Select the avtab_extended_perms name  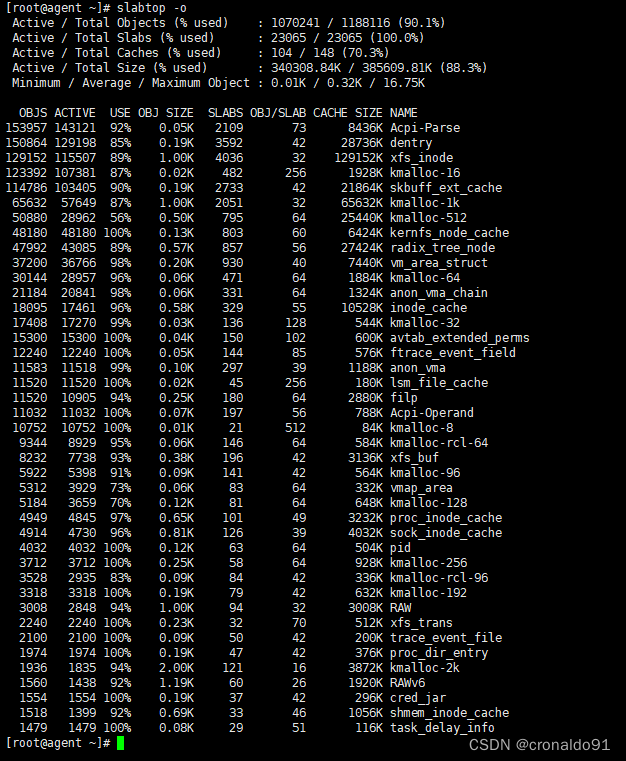[x=460, y=339]
